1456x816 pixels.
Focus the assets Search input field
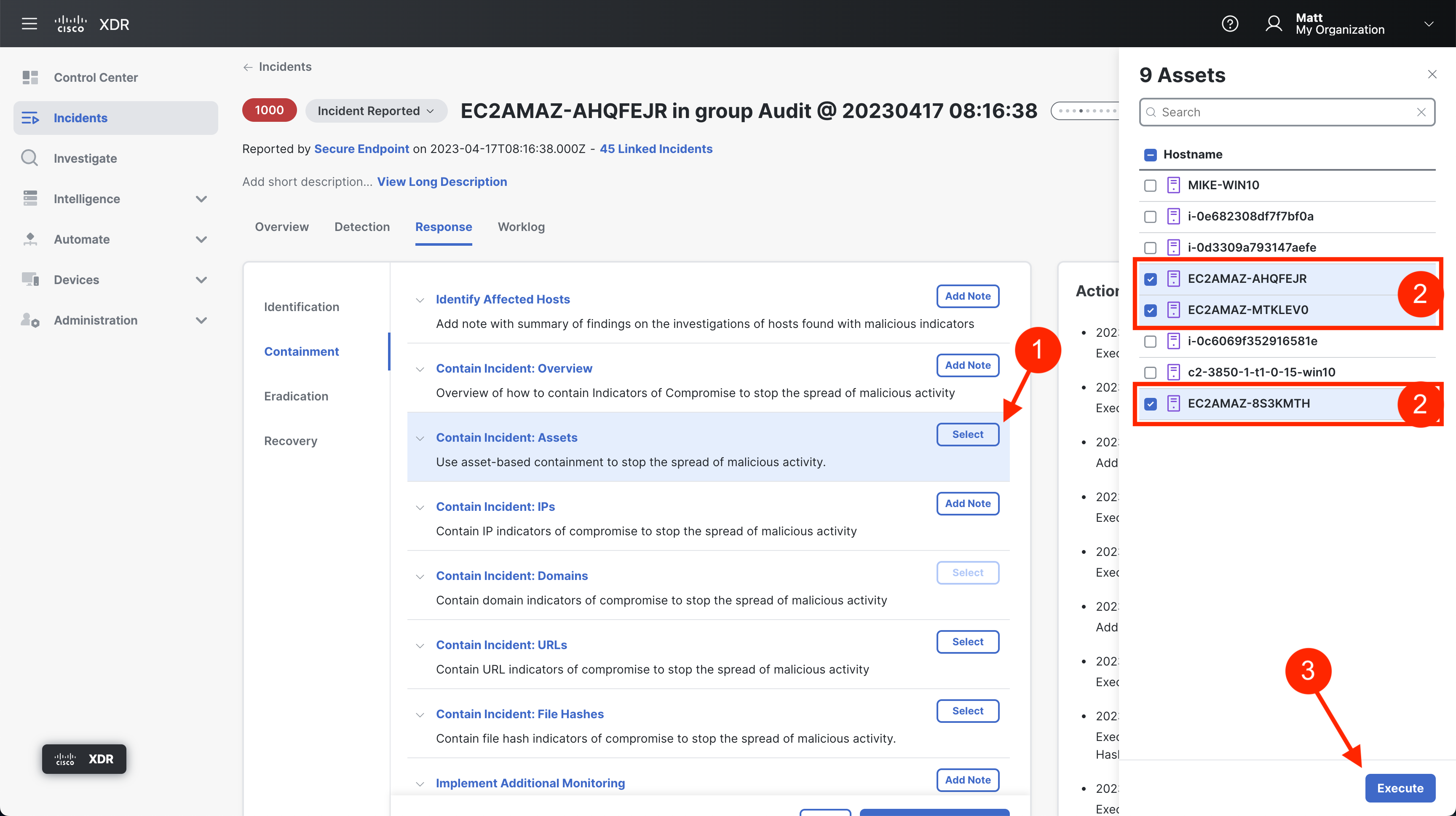pos(1283,112)
